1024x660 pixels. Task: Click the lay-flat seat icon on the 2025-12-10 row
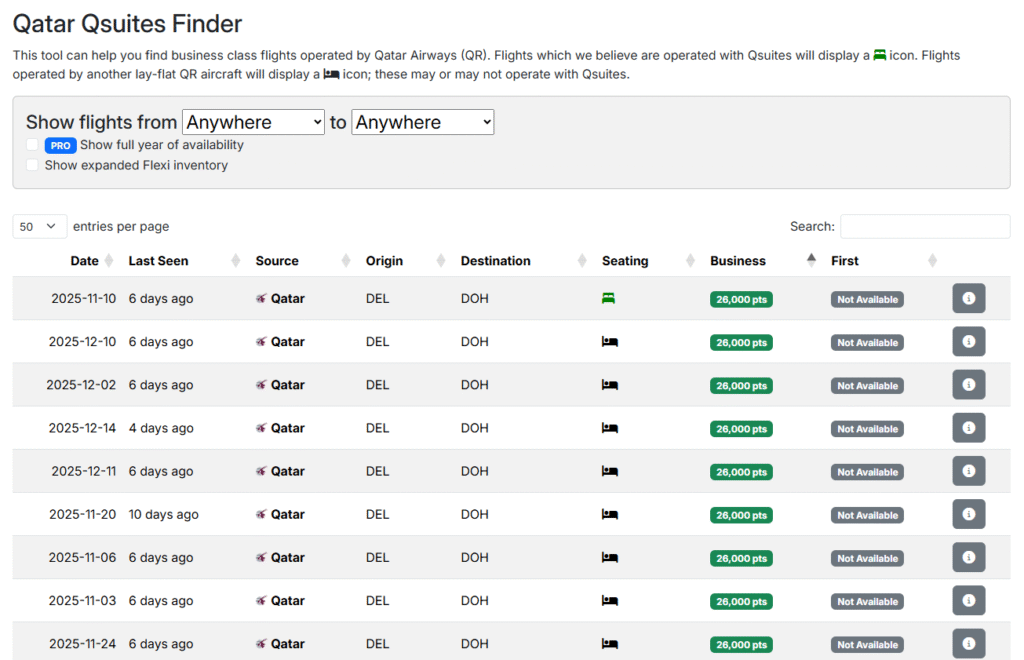tap(612, 341)
